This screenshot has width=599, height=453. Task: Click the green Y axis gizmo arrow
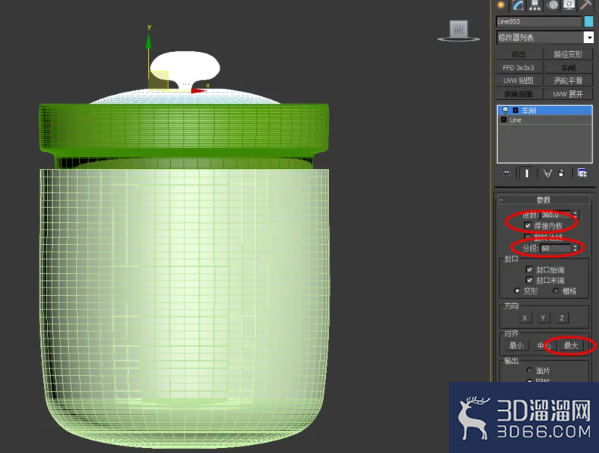click(149, 41)
